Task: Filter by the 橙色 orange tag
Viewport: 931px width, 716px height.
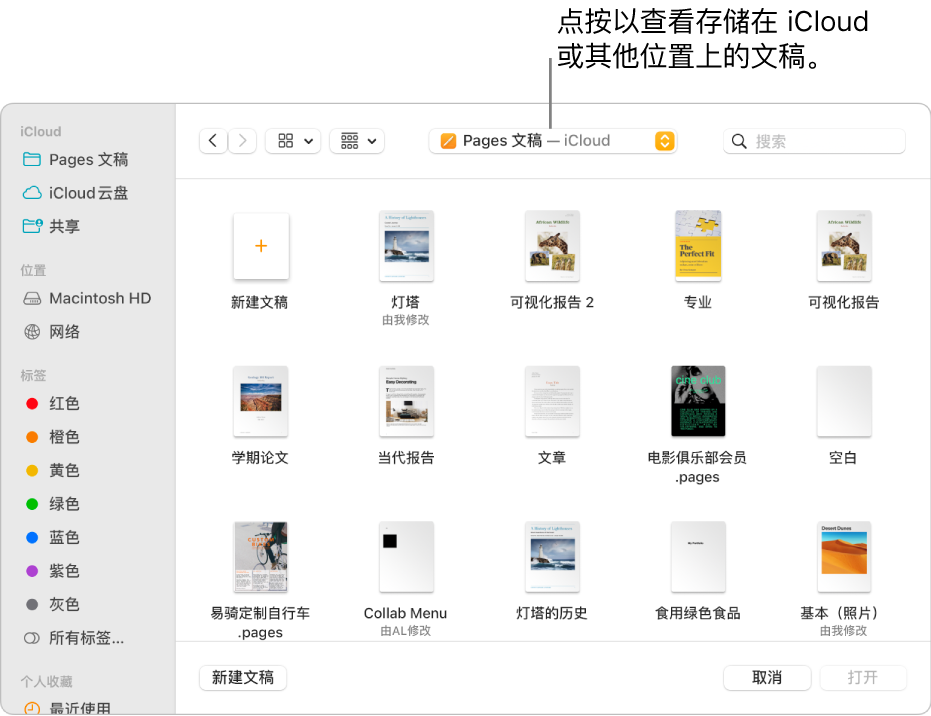Action: point(53,437)
